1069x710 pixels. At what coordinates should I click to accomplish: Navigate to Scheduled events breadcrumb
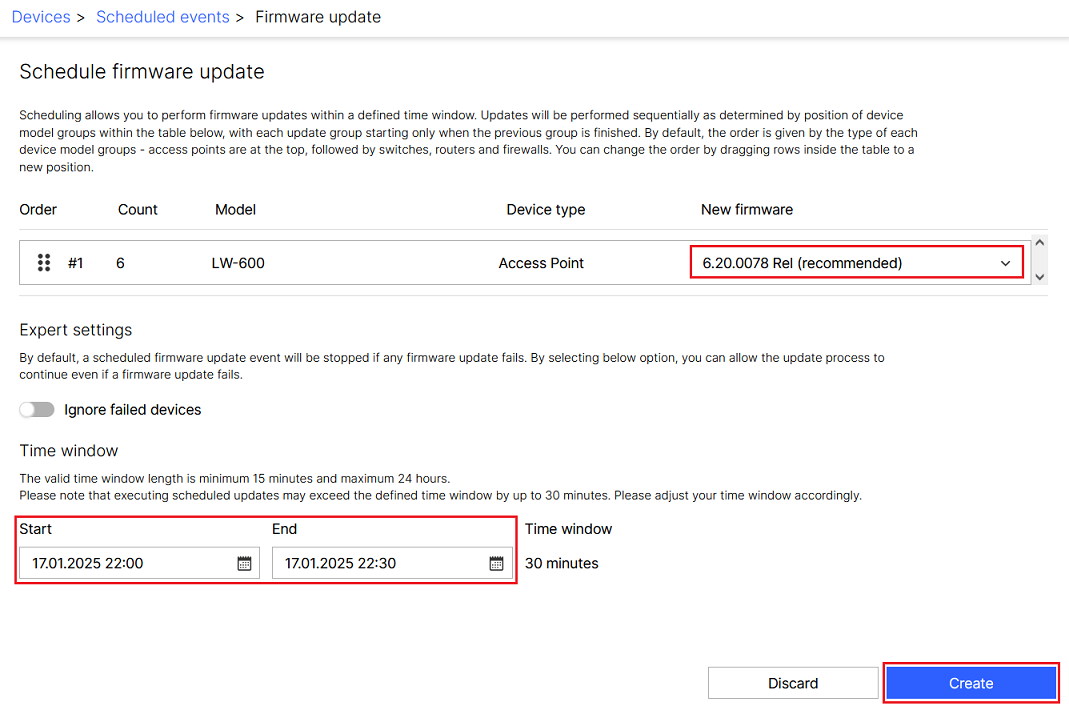(x=162, y=17)
